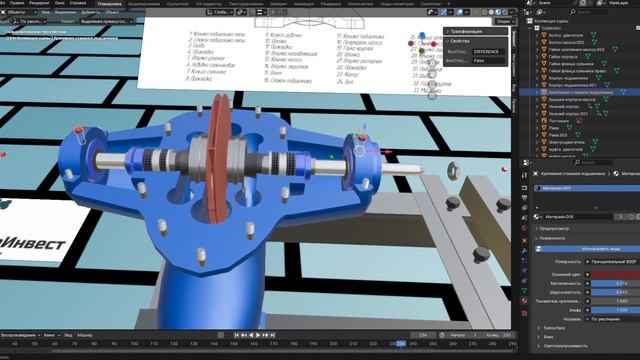Click the Использовать ноды button
This screenshot has height=360, width=640.
588,249
